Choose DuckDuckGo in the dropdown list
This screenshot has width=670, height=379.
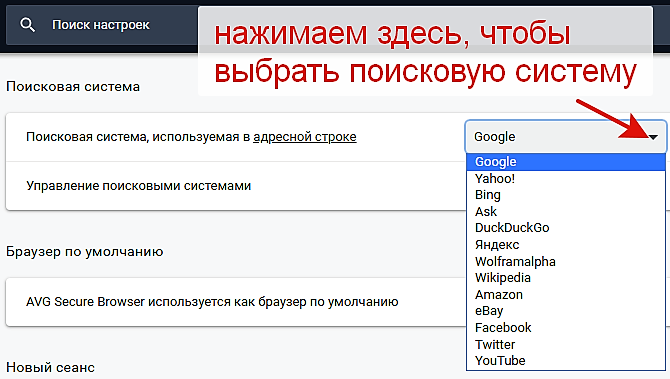point(566,228)
